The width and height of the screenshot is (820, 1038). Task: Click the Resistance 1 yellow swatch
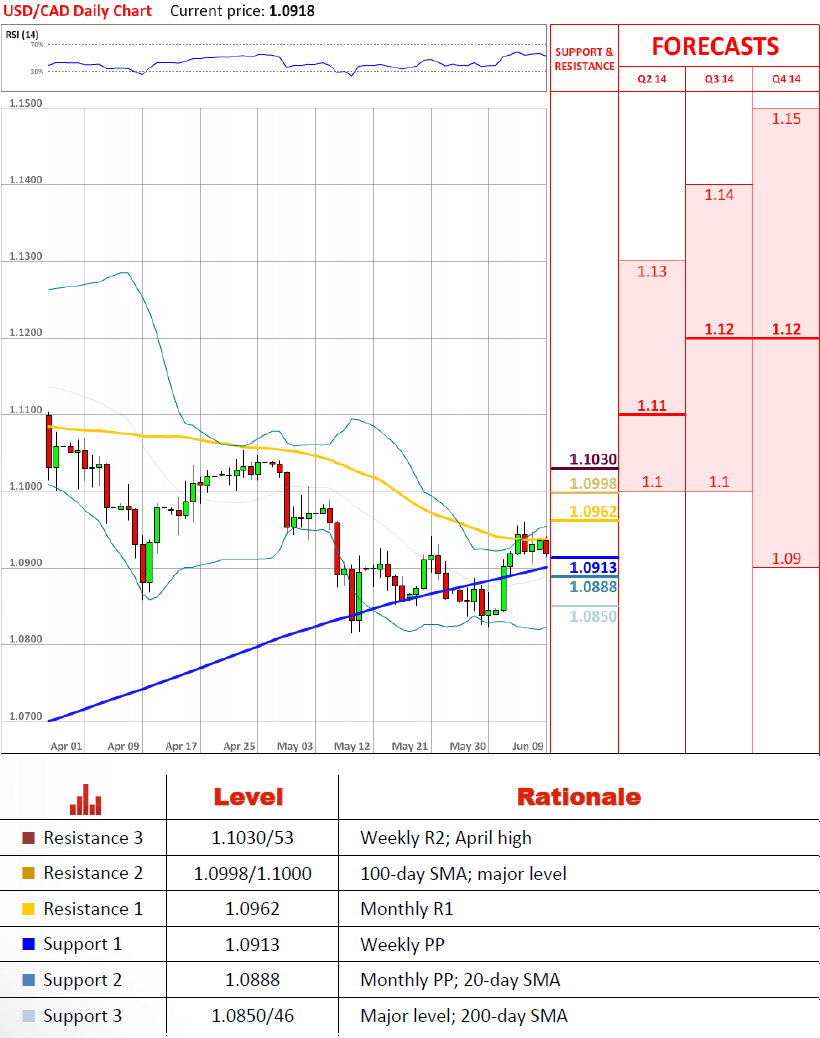(28, 909)
